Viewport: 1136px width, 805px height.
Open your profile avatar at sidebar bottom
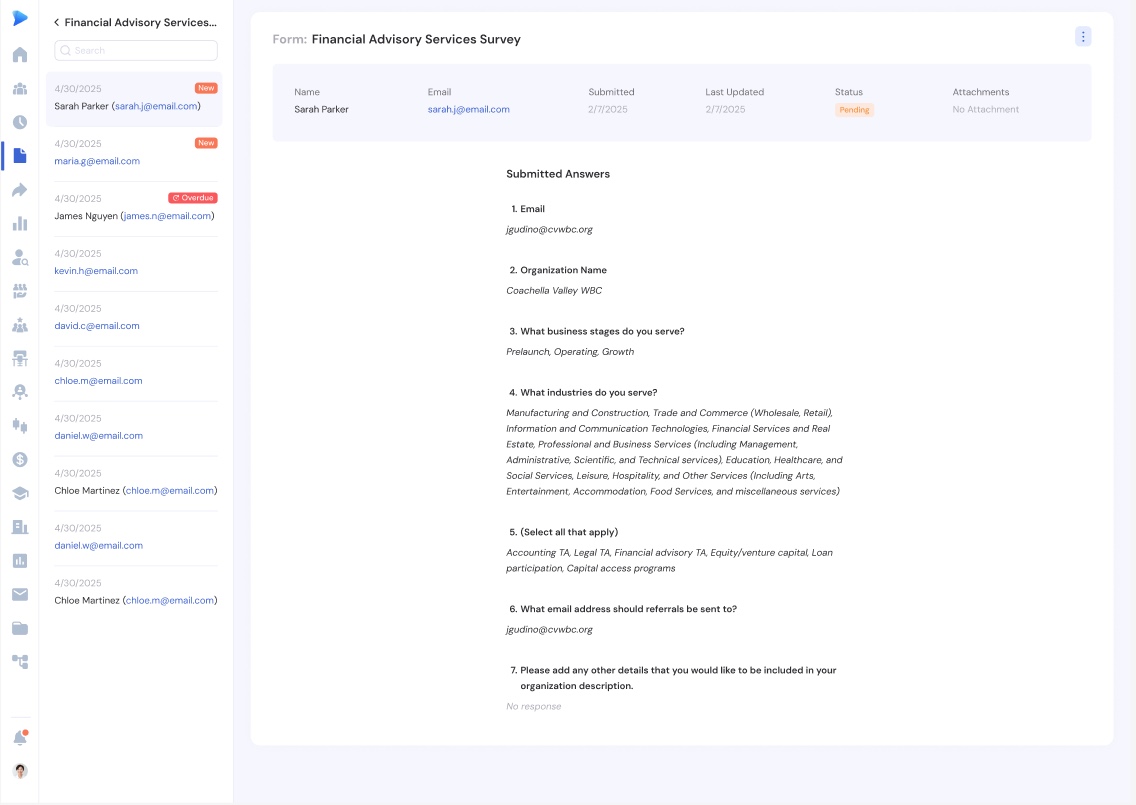19,771
